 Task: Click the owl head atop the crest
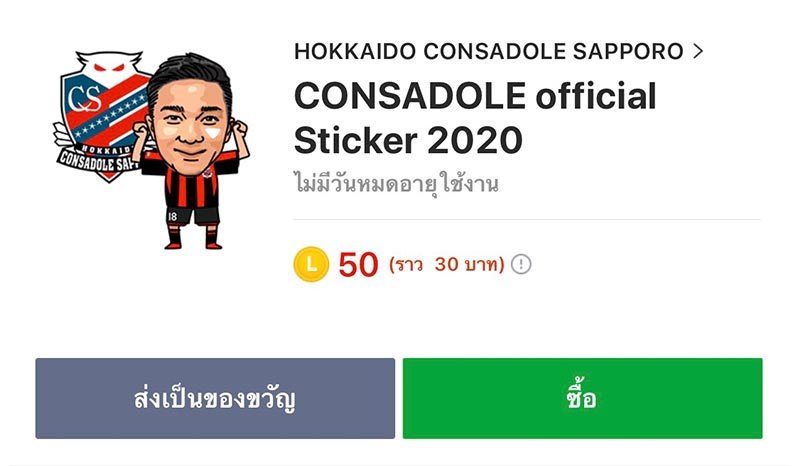(x=109, y=64)
